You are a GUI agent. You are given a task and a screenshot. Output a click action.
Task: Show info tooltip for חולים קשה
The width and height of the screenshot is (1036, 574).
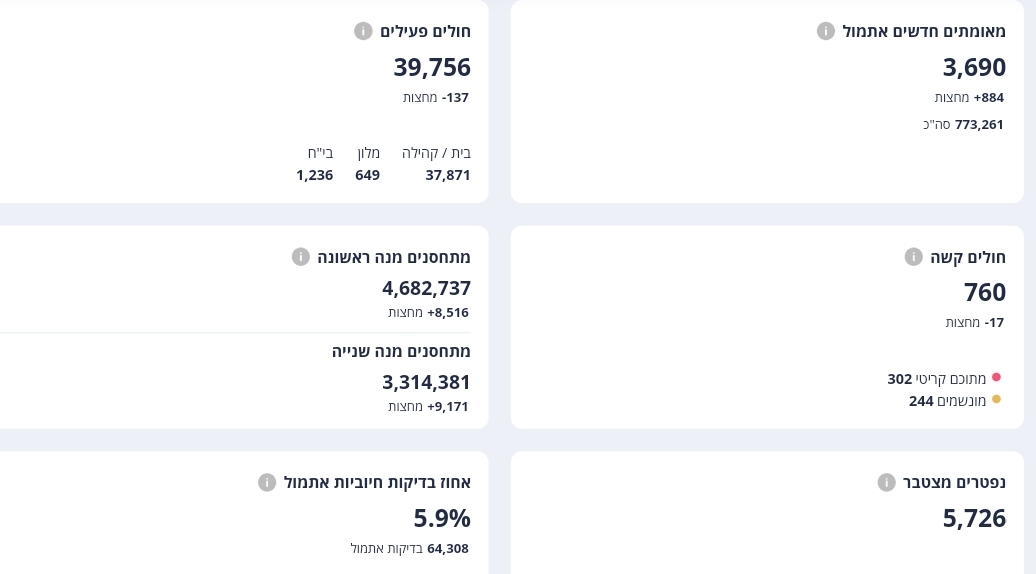[913, 257]
